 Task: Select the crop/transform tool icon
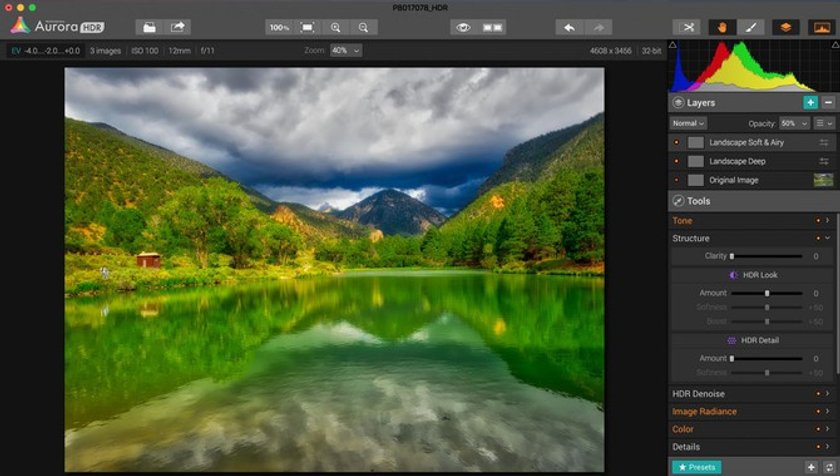point(687,27)
